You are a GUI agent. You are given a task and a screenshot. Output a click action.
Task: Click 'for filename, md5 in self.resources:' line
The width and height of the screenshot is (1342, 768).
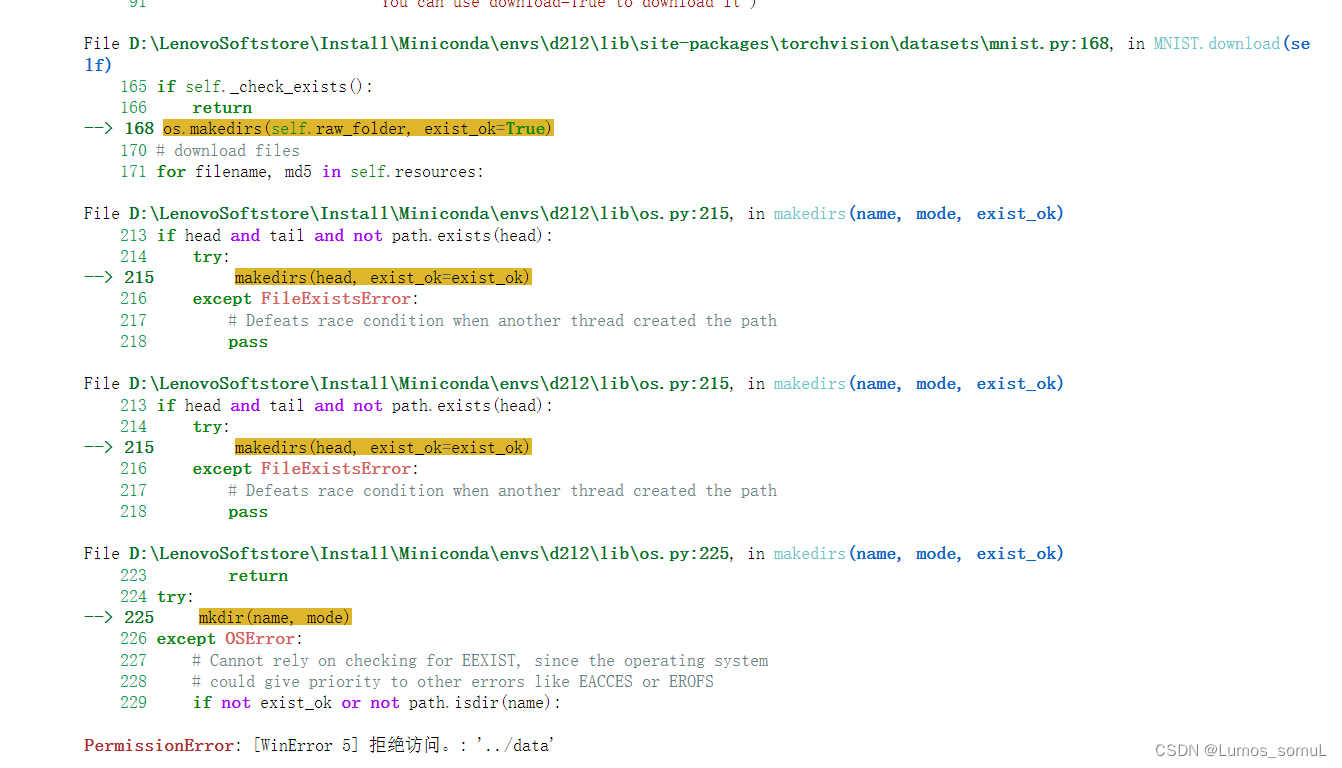pos(320,171)
